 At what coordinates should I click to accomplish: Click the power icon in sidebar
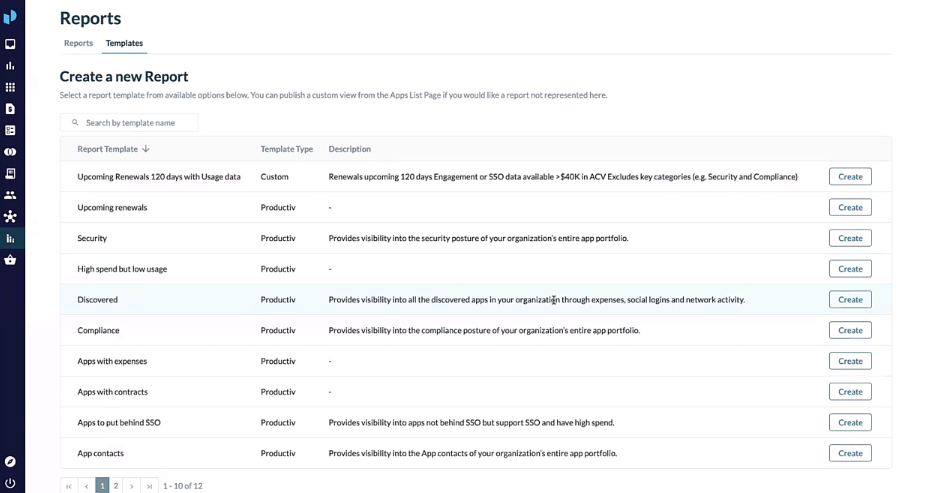[10, 483]
